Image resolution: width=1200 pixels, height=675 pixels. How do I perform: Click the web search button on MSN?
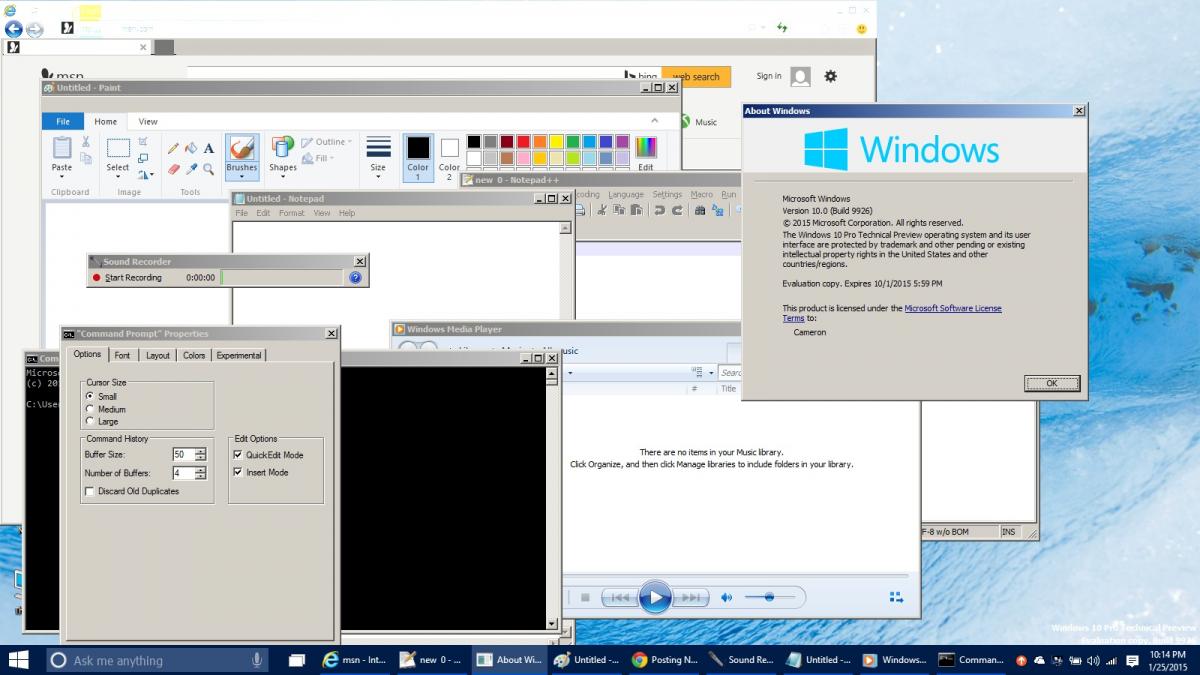[696, 77]
